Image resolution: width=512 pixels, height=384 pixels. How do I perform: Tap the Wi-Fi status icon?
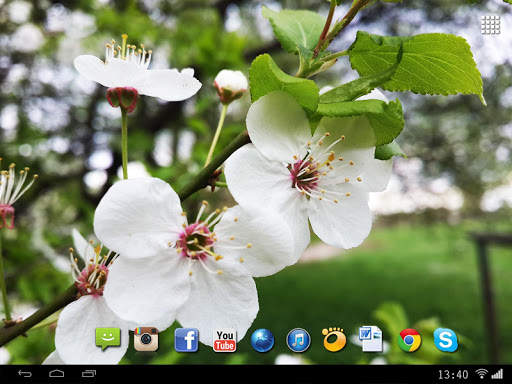coord(481,374)
